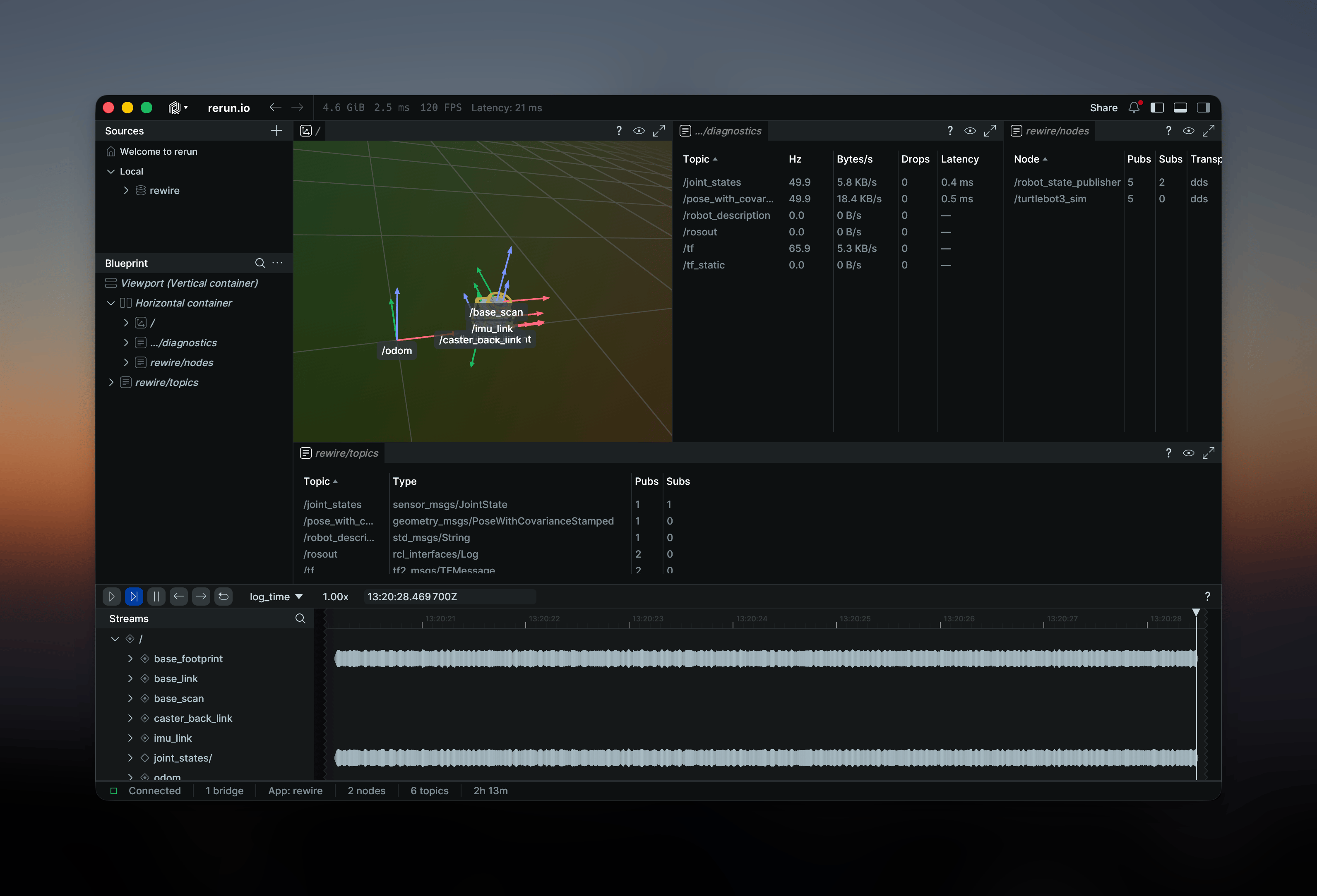Show help for rewire/topics view

(x=1168, y=453)
